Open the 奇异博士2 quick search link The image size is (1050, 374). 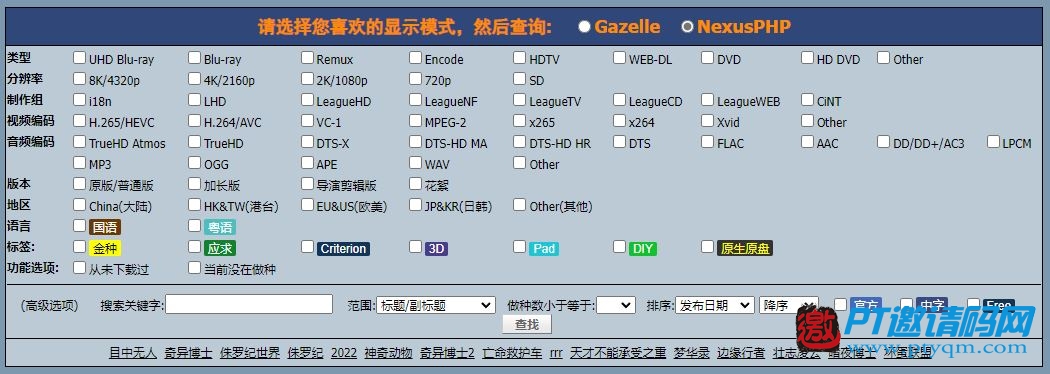click(x=447, y=353)
